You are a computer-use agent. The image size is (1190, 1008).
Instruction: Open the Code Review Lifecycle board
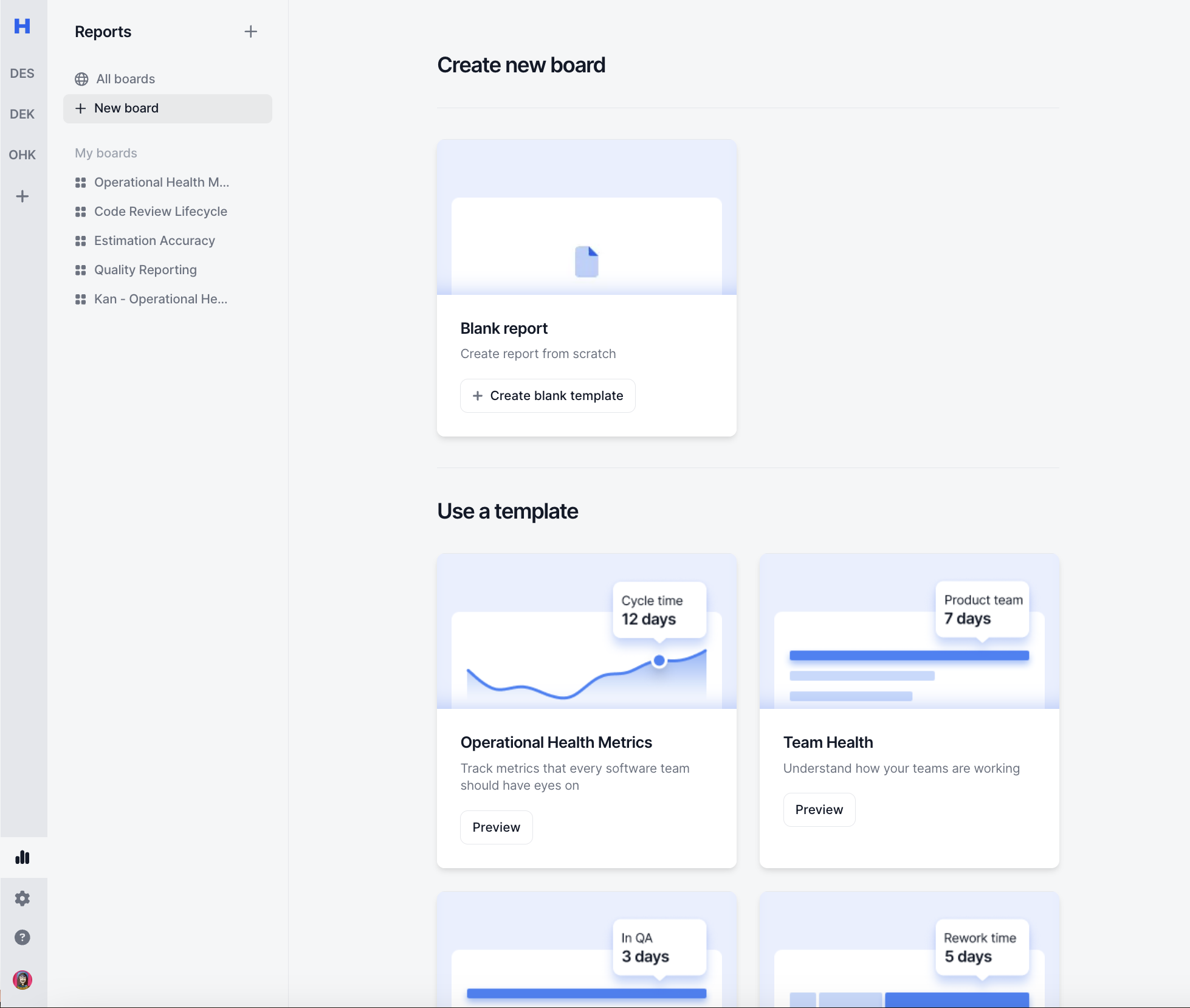point(160,212)
